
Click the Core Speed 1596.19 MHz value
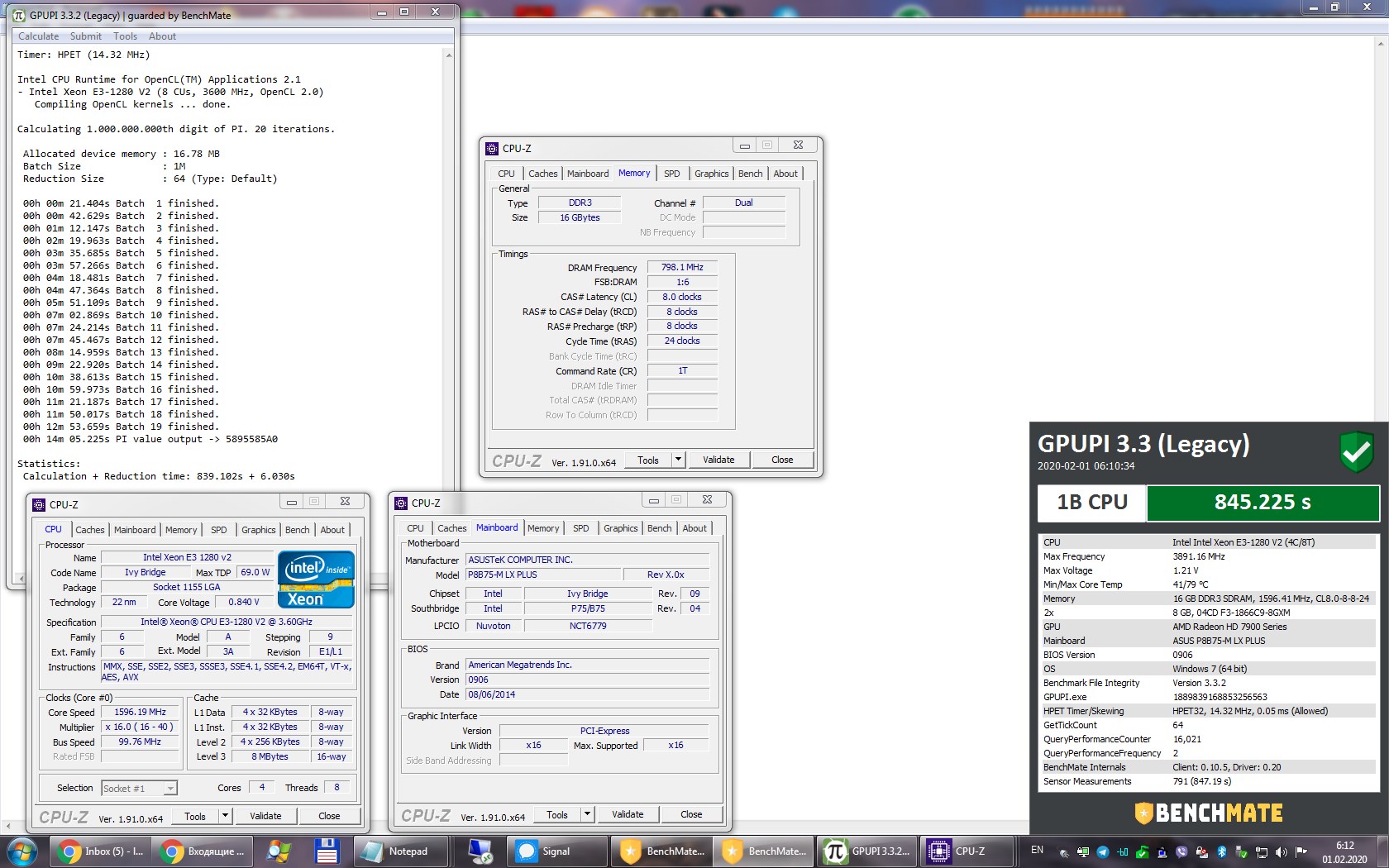[x=140, y=712]
